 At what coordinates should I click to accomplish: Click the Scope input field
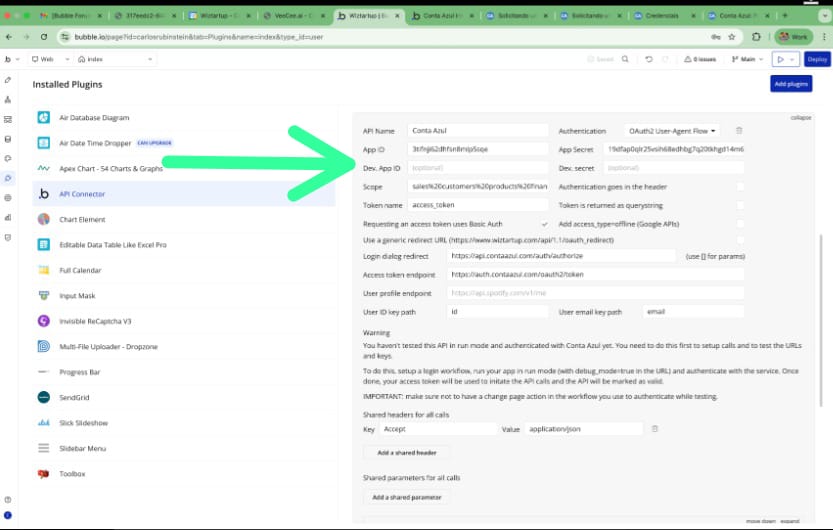click(478, 186)
